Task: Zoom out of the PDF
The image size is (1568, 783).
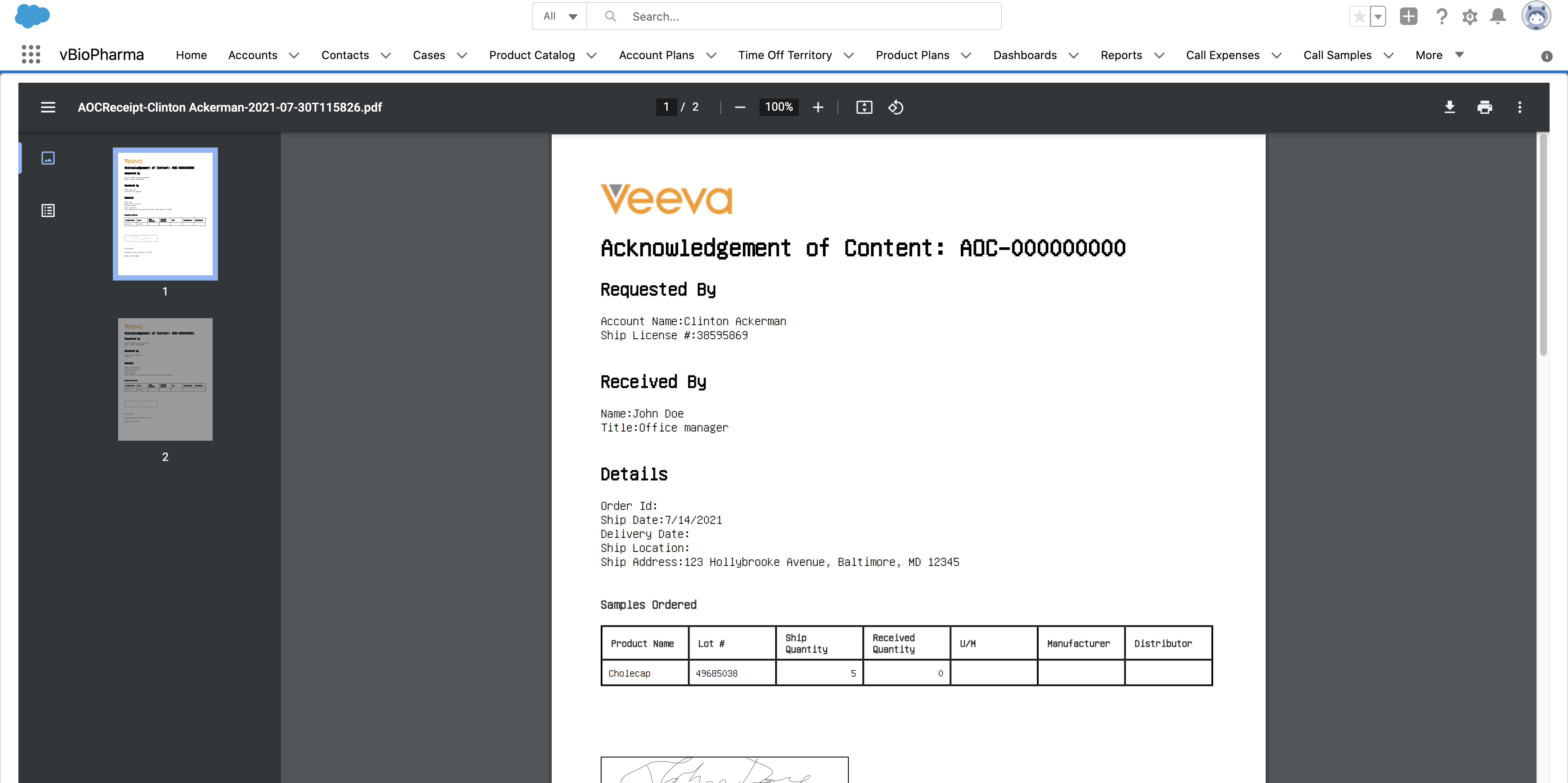Action: click(740, 107)
